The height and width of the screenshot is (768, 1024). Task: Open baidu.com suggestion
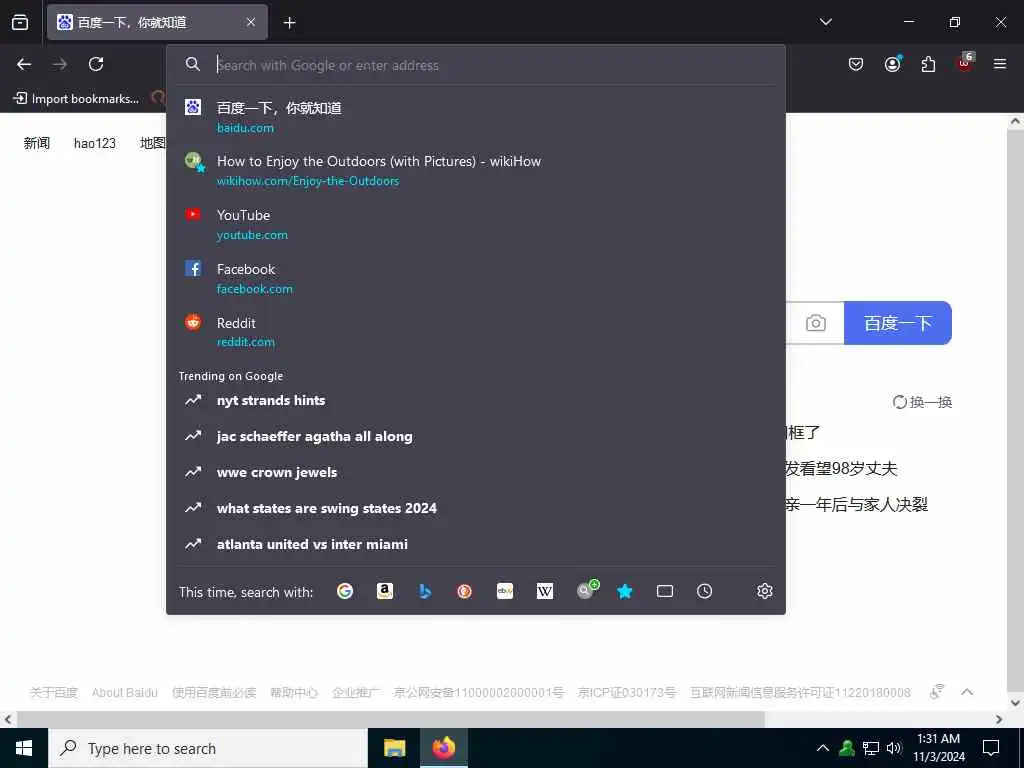(475, 116)
